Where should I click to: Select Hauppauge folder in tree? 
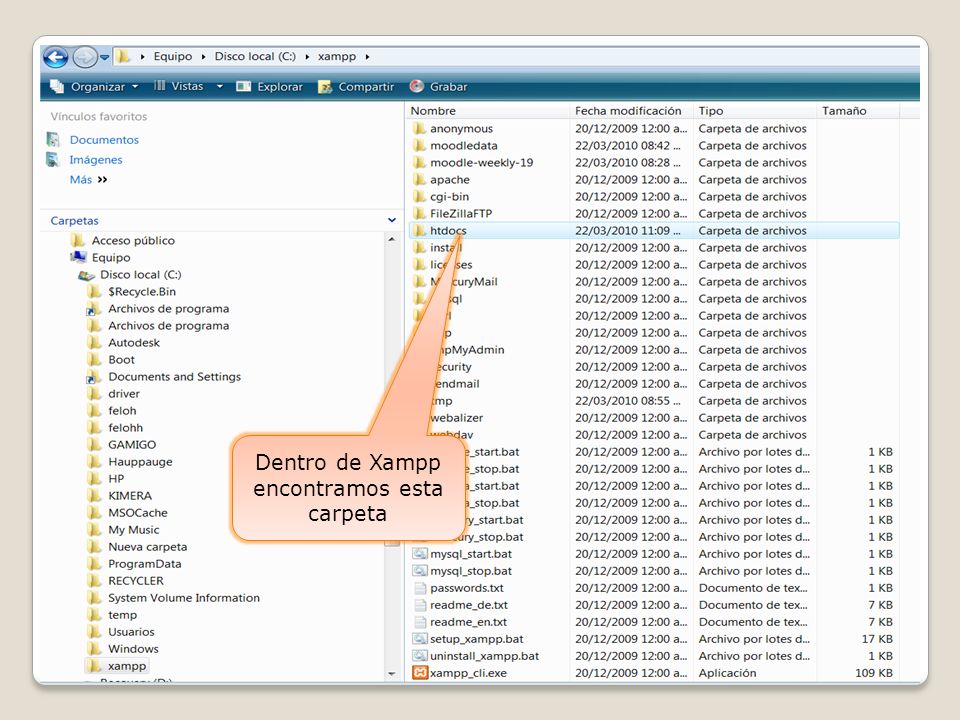(140, 462)
